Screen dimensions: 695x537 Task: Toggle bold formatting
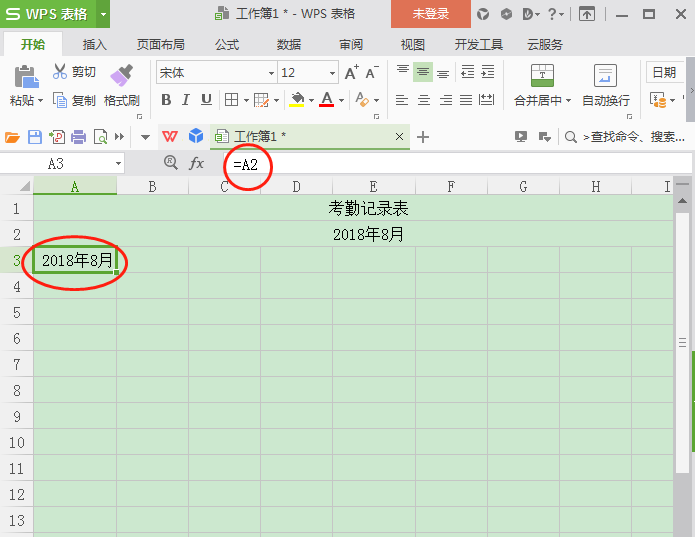pos(166,100)
